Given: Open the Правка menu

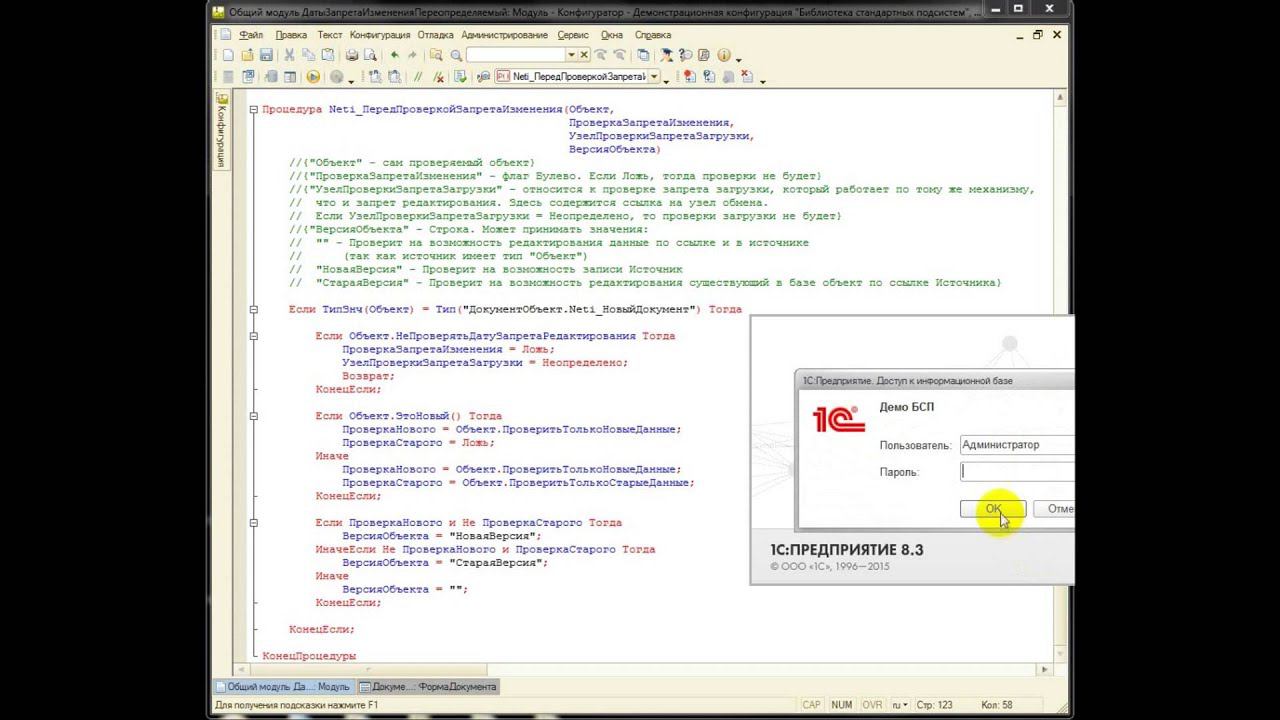Looking at the screenshot, I should (x=291, y=35).
